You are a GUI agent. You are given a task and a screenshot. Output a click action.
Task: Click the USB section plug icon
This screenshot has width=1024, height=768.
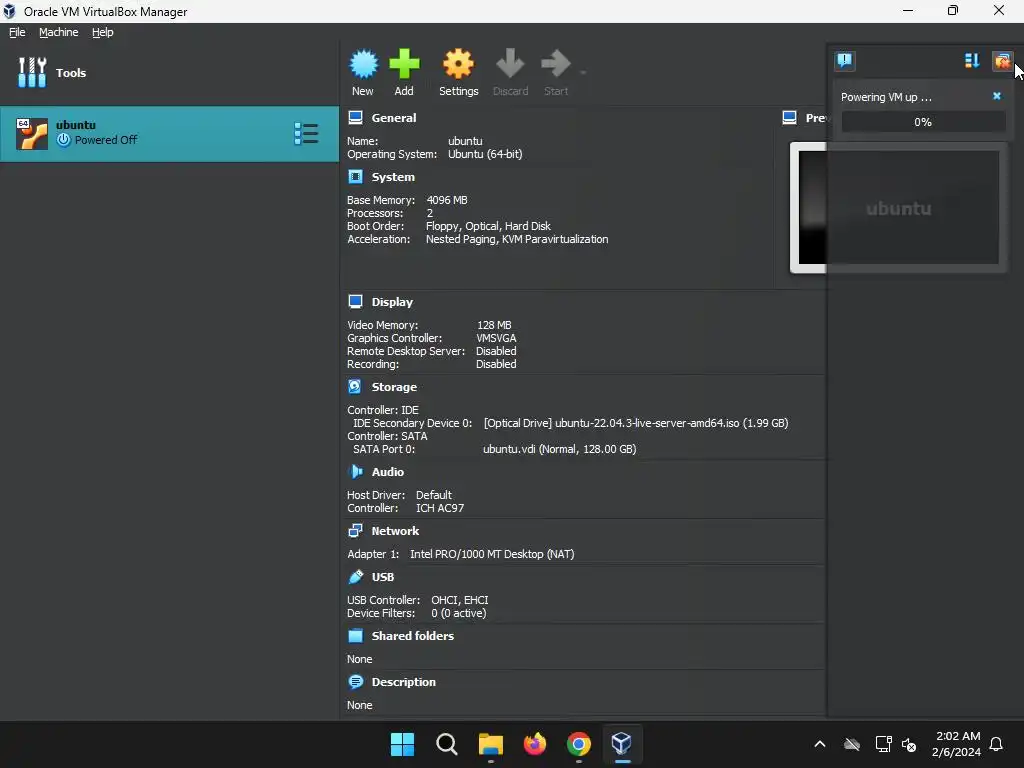pyautogui.click(x=356, y=577)
